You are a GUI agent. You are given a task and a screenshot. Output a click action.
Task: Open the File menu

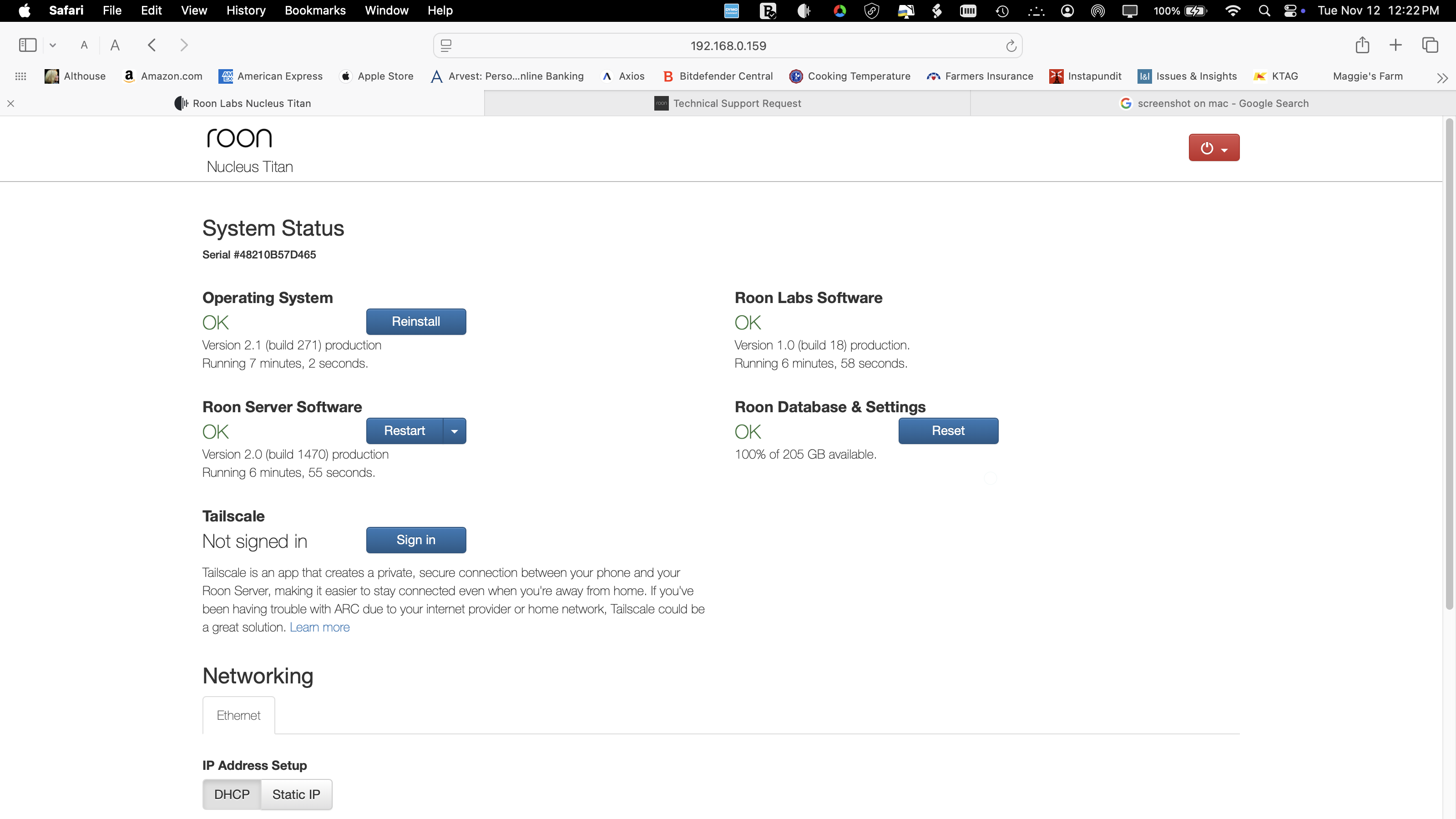(x=112, y=11)
